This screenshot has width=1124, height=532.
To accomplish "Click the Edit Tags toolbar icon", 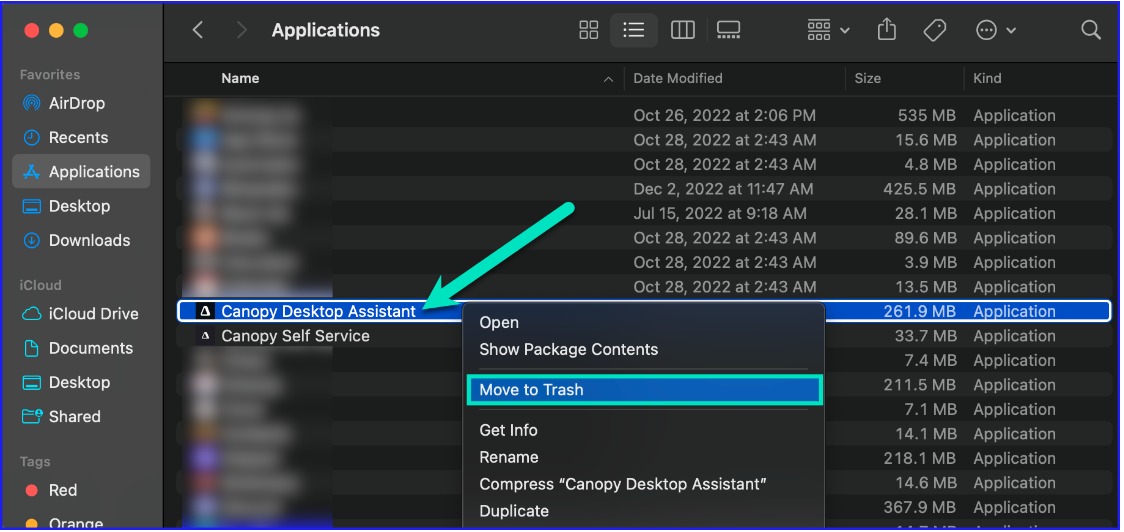I will point(935,30).
